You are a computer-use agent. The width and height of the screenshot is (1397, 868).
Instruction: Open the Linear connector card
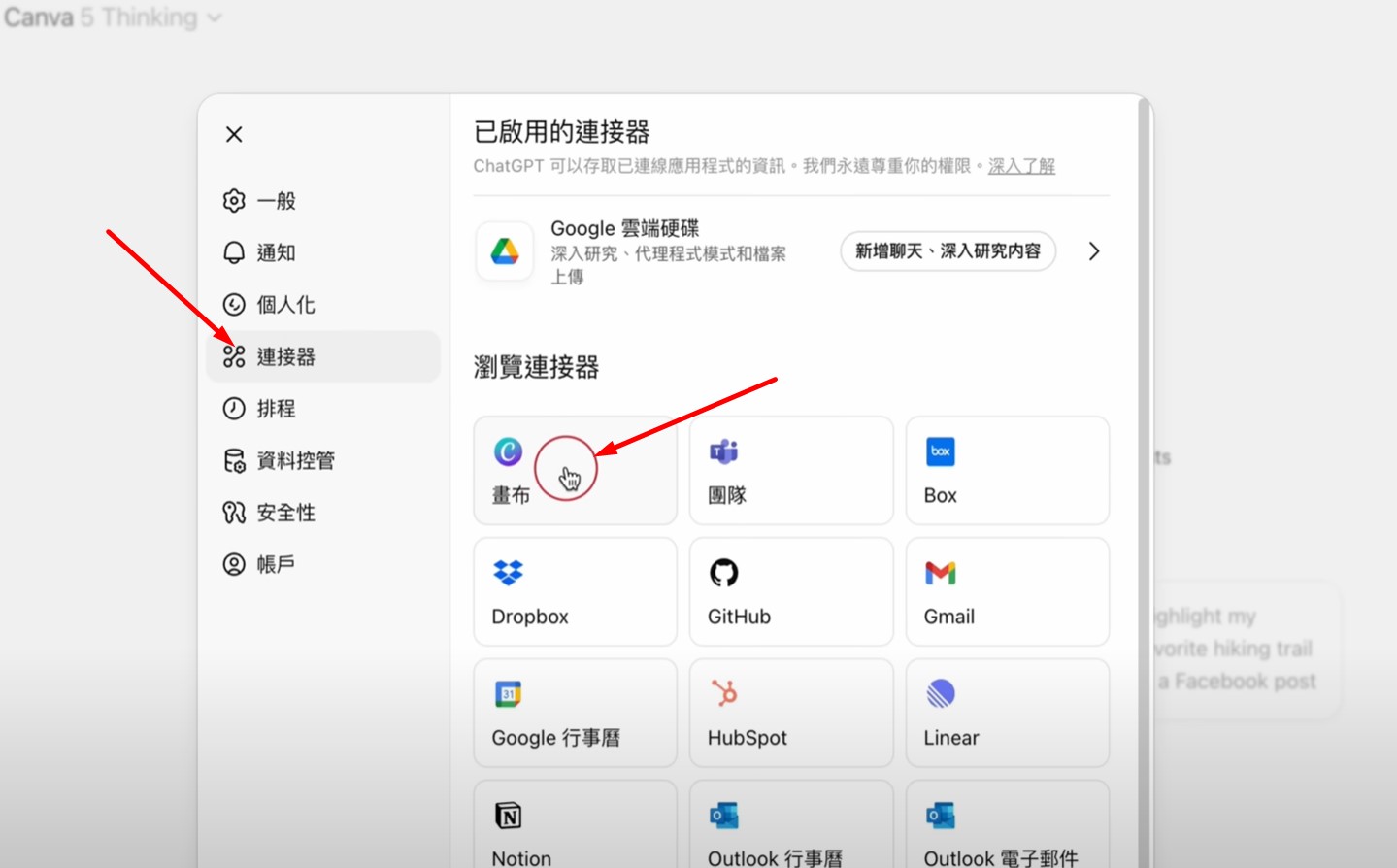1008,714
